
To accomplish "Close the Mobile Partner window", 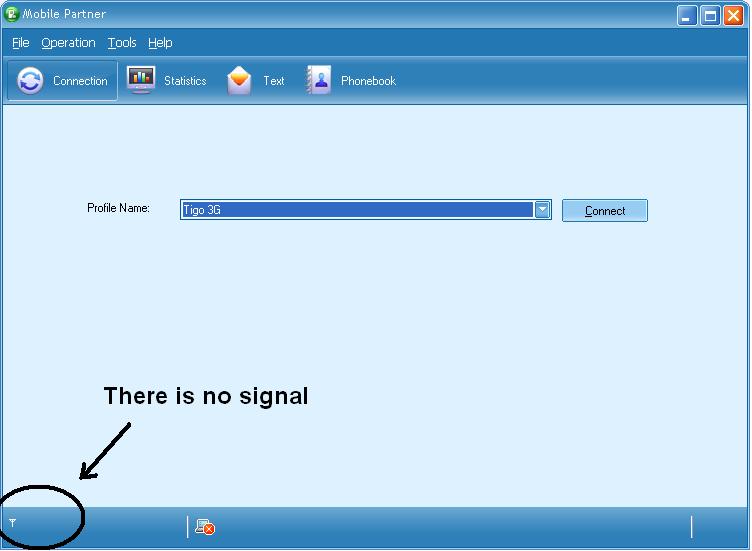I will pyautogui.click(x=733, y=15).
